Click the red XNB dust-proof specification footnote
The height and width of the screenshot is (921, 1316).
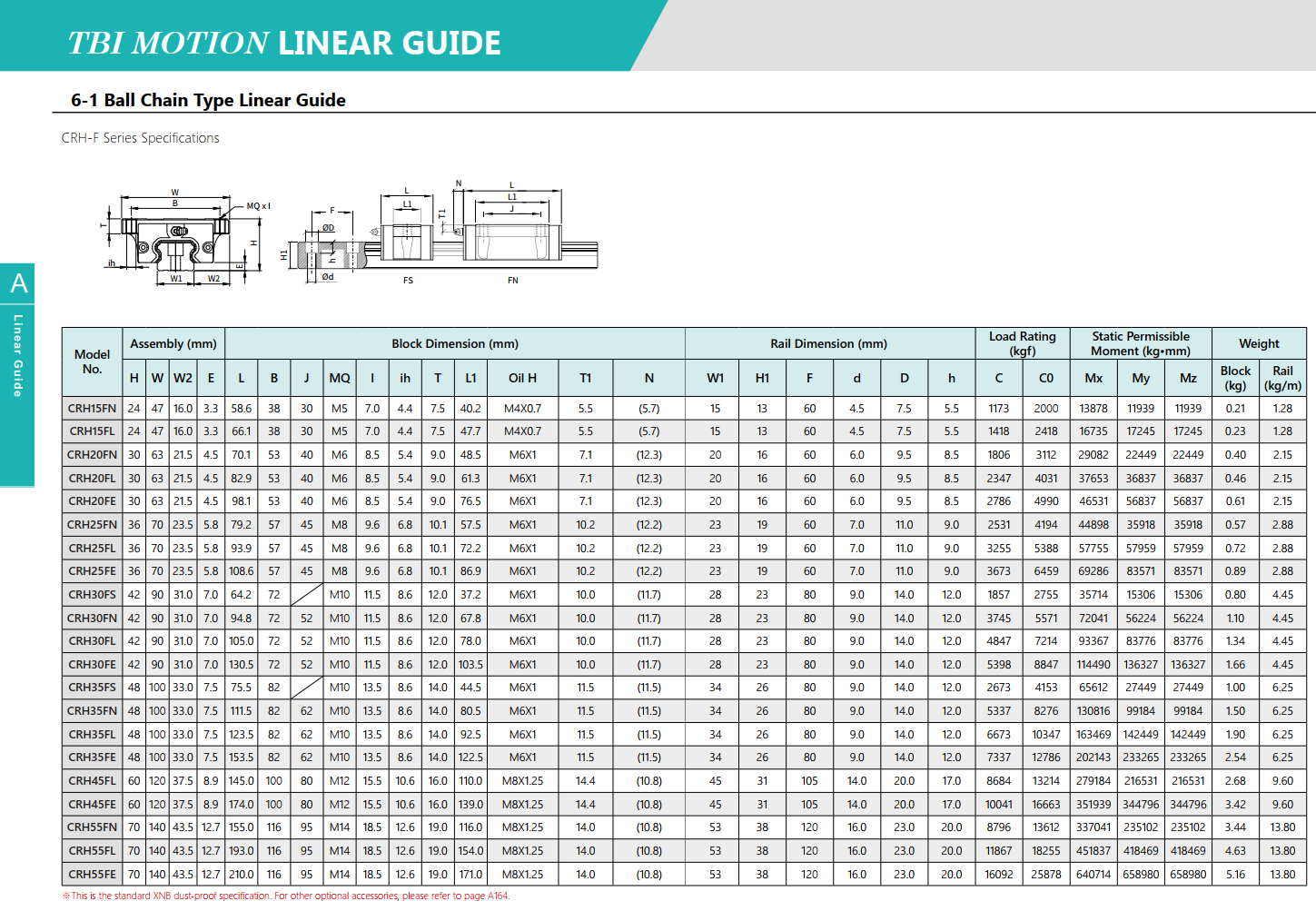pyautogui.click(x=286, y=896)
